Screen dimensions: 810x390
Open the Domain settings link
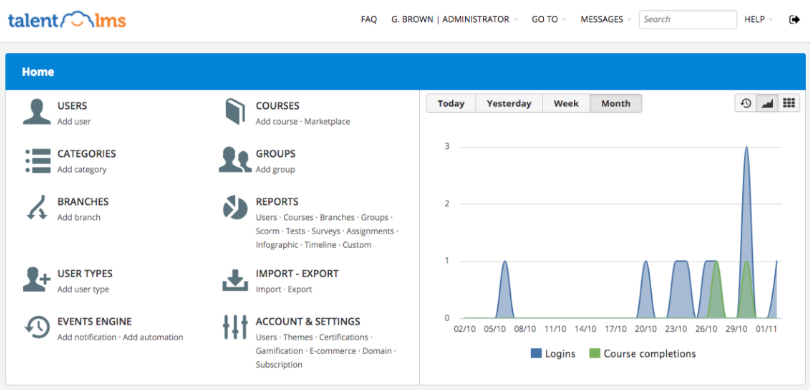point(376,351)
